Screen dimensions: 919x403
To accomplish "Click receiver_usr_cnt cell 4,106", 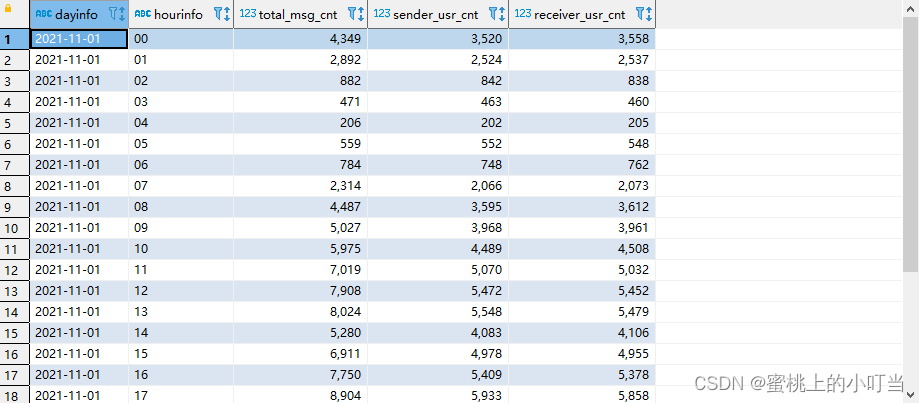I will [582, 333].
